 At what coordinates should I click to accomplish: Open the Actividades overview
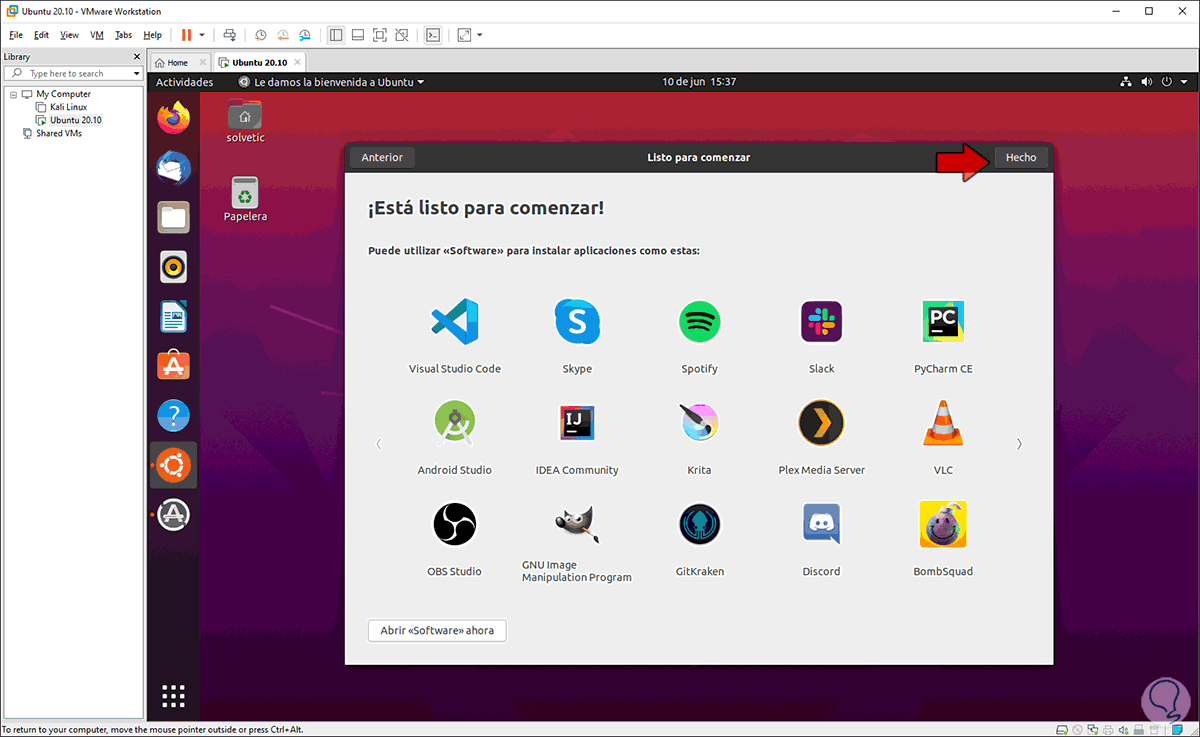[x=184, y=82]
